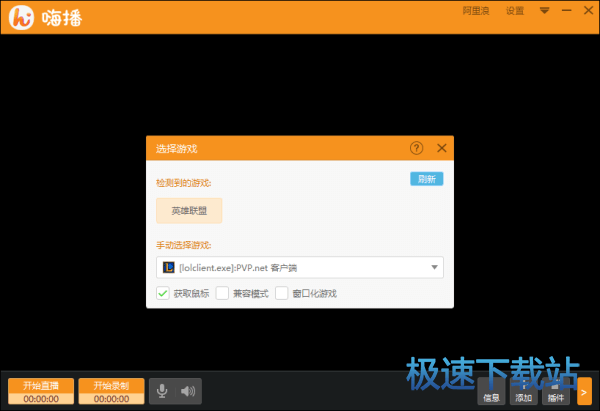Image resolution: width=600 pixels, height=411 pixels.
Task: Open the 插件 plugins button
Action: pyautogui.click(x=556, y=391)
